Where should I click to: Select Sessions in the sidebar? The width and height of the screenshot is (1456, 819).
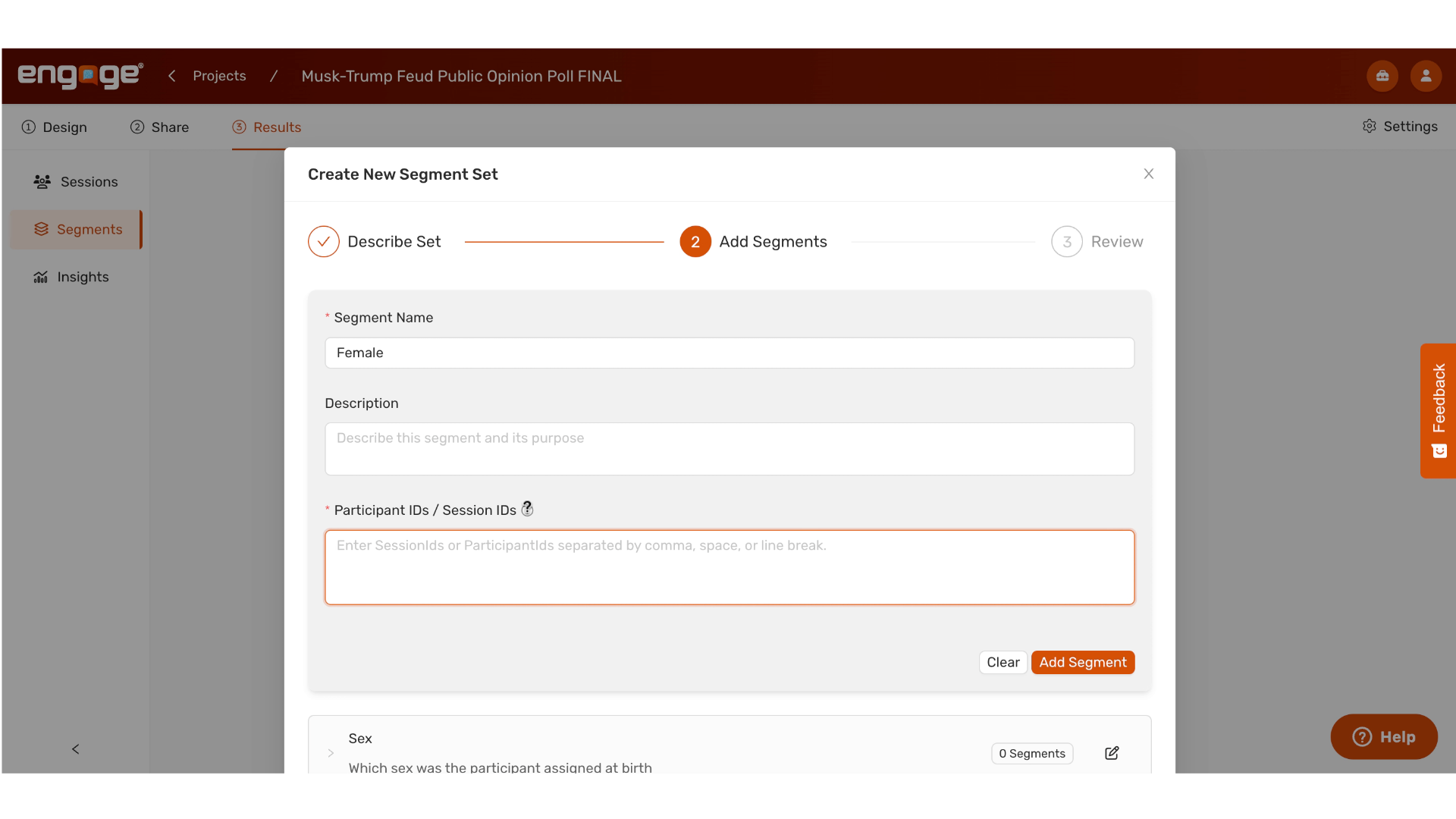point(76,182)
